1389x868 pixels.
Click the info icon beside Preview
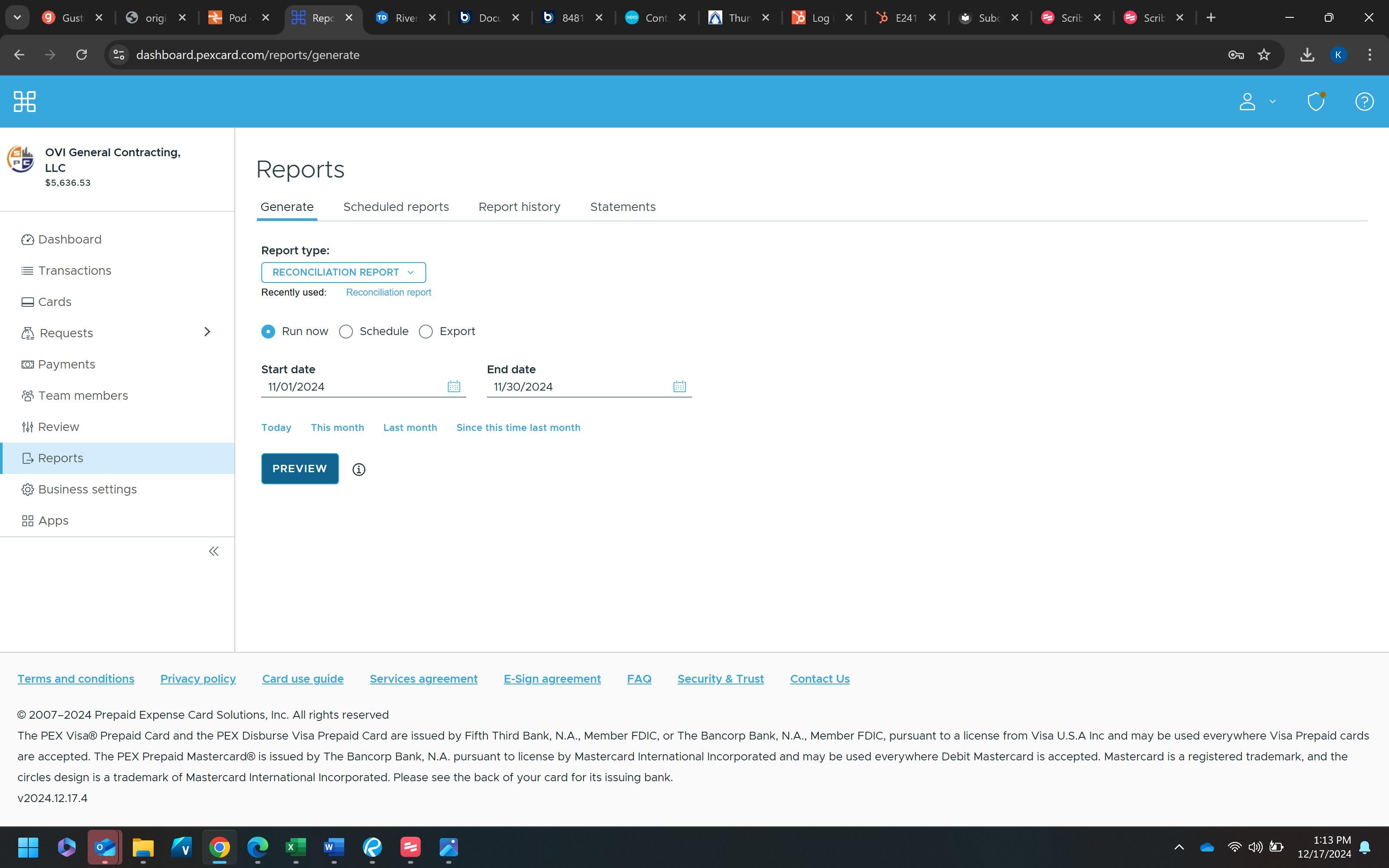point(359,470)
